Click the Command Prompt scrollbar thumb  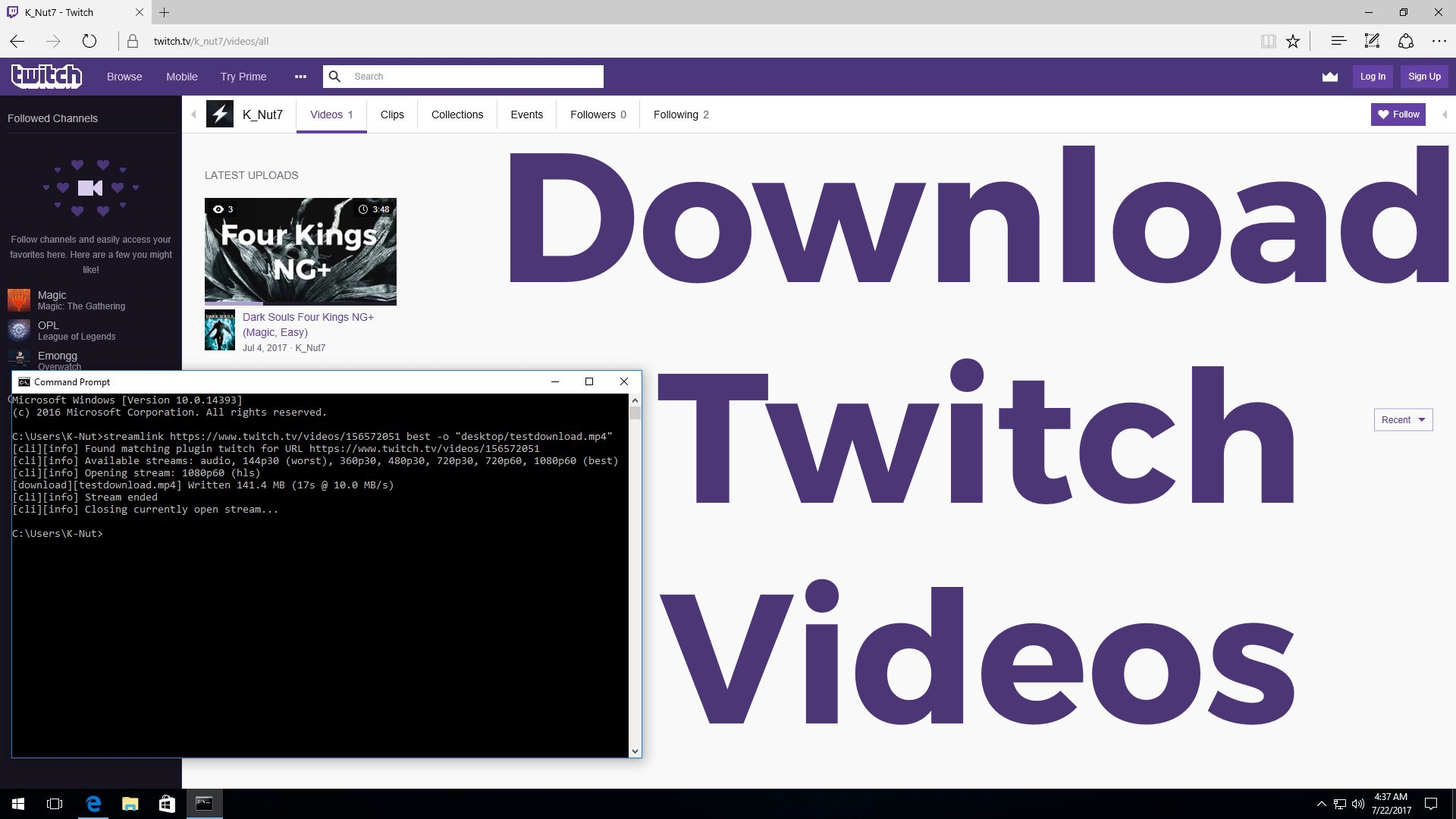tap(635, 413)
